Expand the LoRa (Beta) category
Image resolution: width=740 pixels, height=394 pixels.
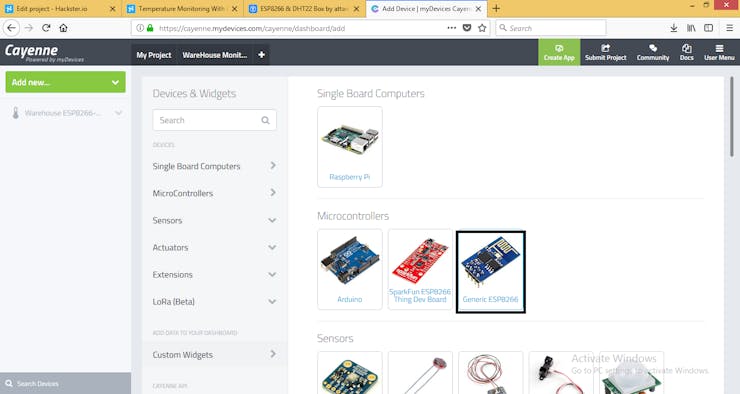click(x=214, y=302)
